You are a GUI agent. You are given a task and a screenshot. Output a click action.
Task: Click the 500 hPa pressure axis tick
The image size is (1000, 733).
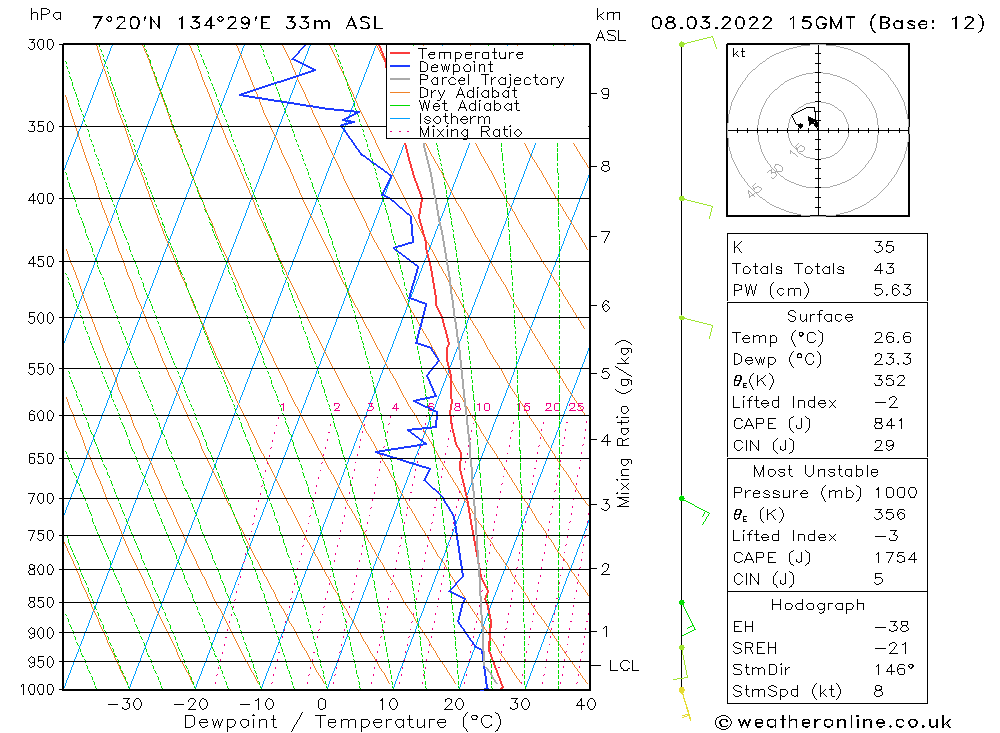click(x=41, y=318)
